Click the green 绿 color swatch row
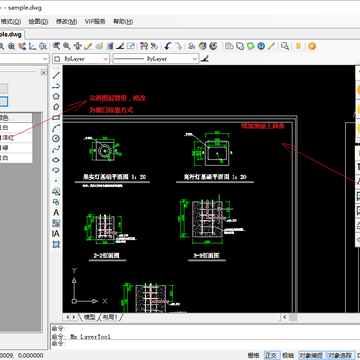The width and height of the screenshot is (360, 360). [x=16, y=148]
